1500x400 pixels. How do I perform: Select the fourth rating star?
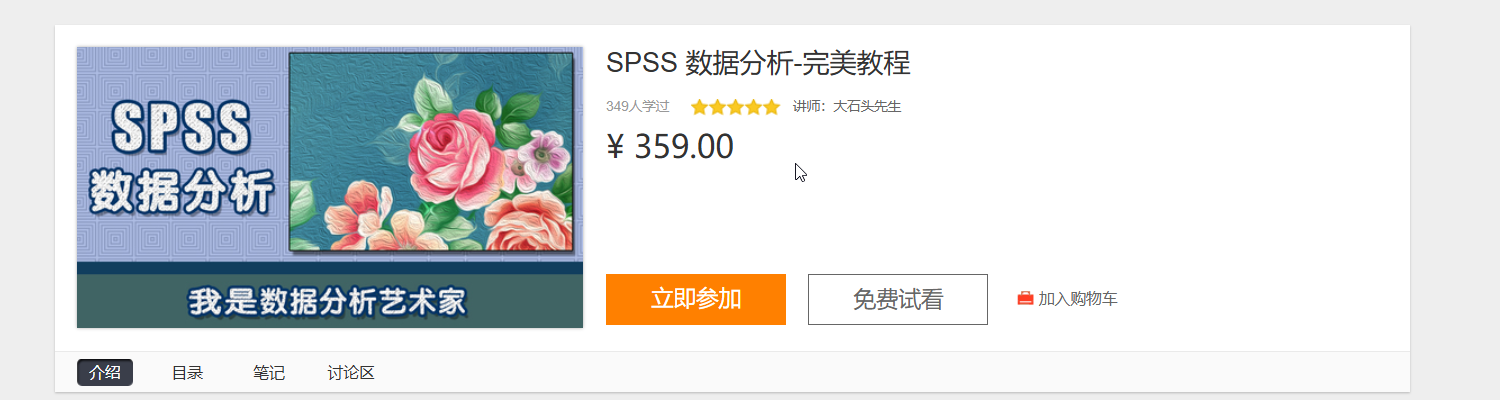(x=753, y=107)
